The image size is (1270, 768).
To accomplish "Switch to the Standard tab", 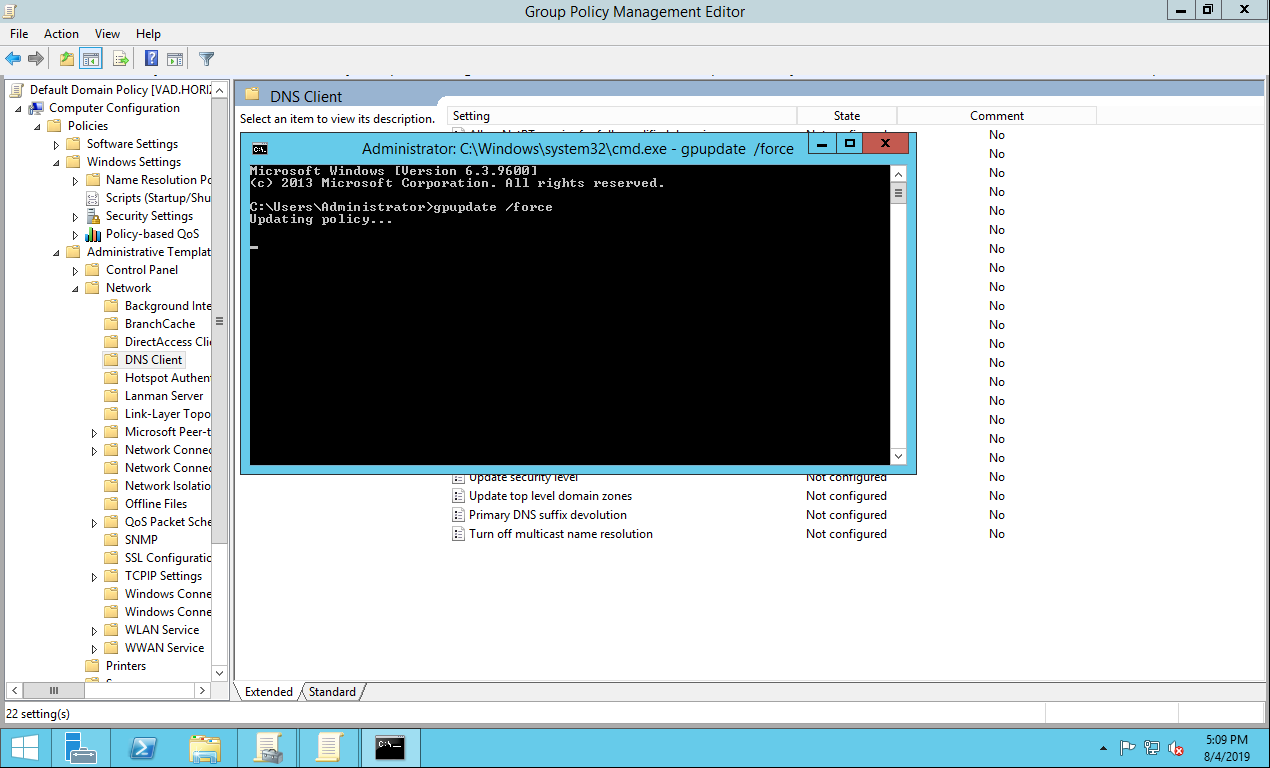I will click(x=332, y=692).
